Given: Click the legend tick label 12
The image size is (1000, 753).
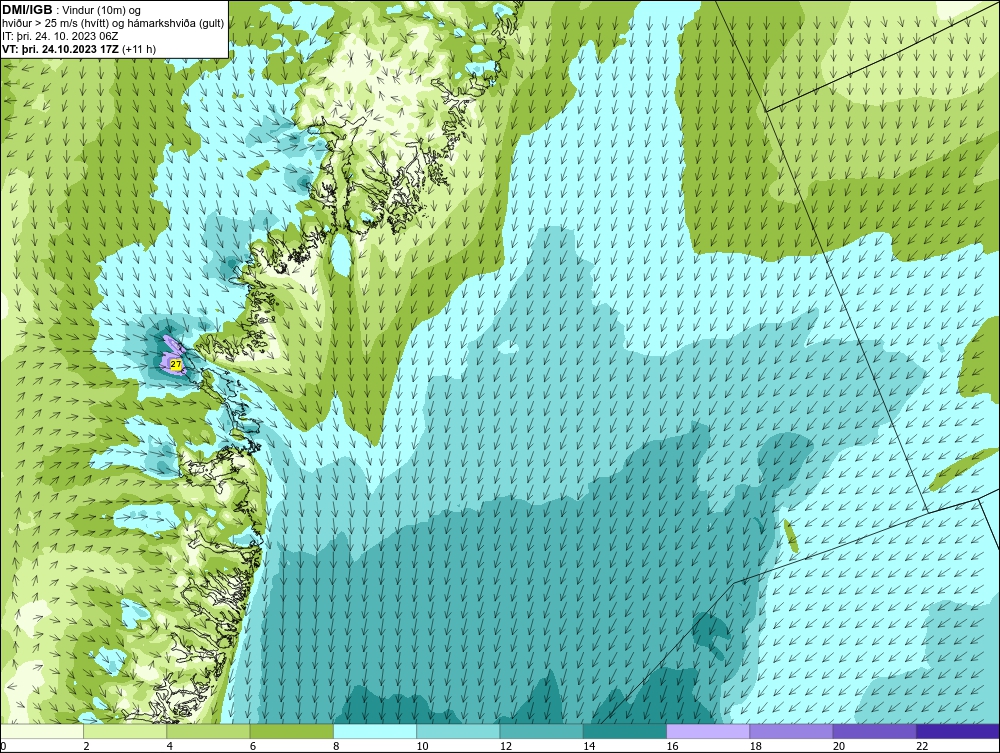Looking at the screenshot, I should [x=506, y=747].
